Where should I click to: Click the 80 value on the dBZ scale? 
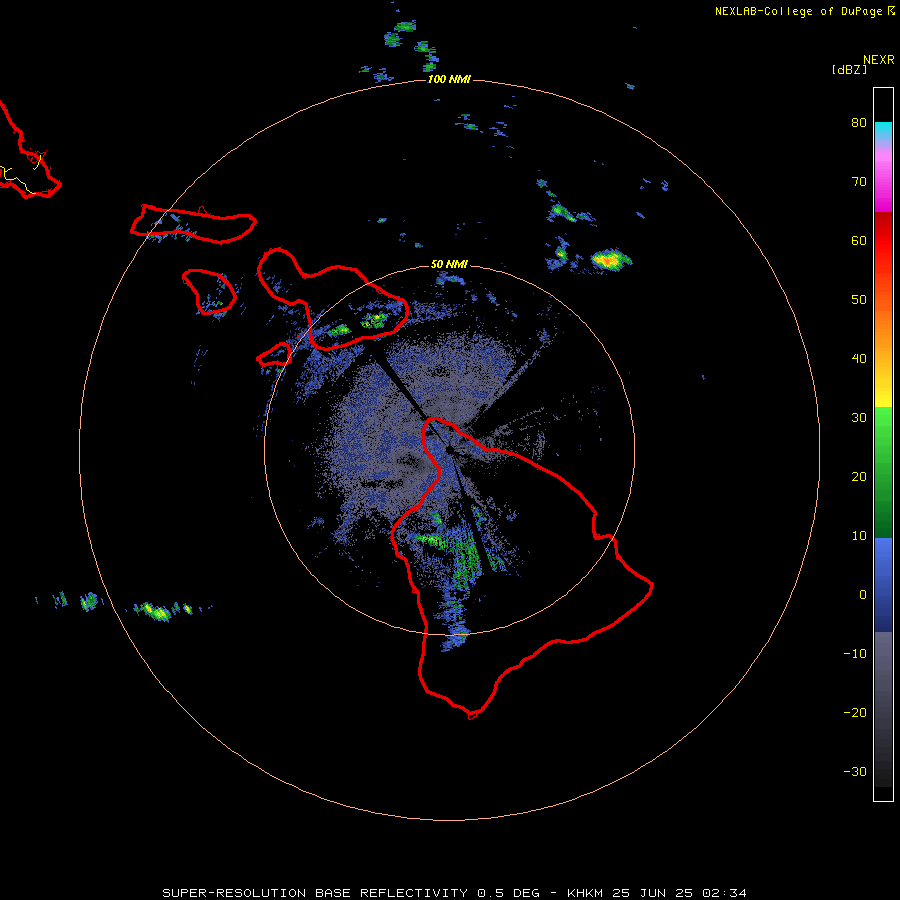click(x=859, y=123)
